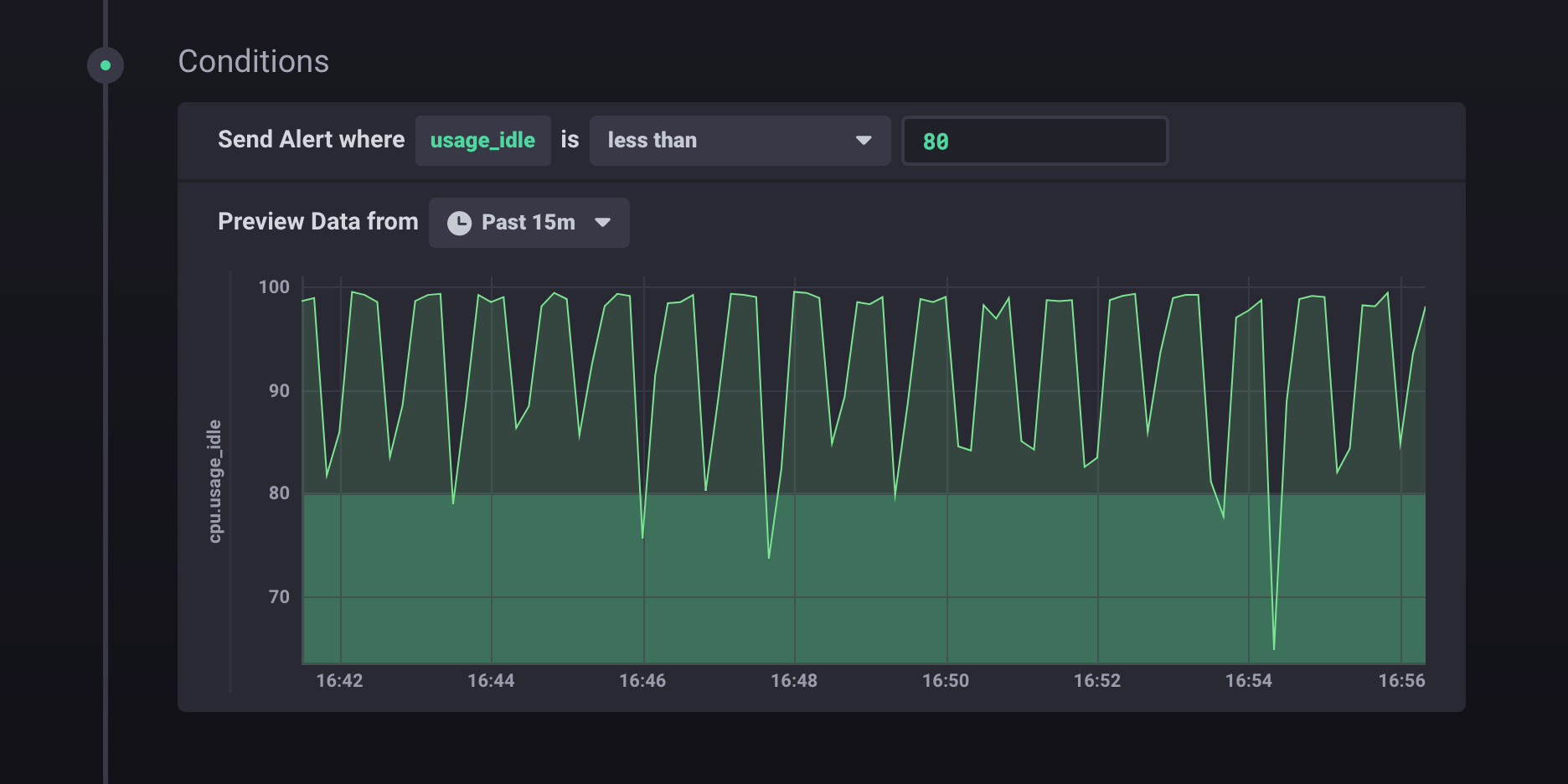
Task: Expand the Past 15m time range dropdown
Action: 529,223
